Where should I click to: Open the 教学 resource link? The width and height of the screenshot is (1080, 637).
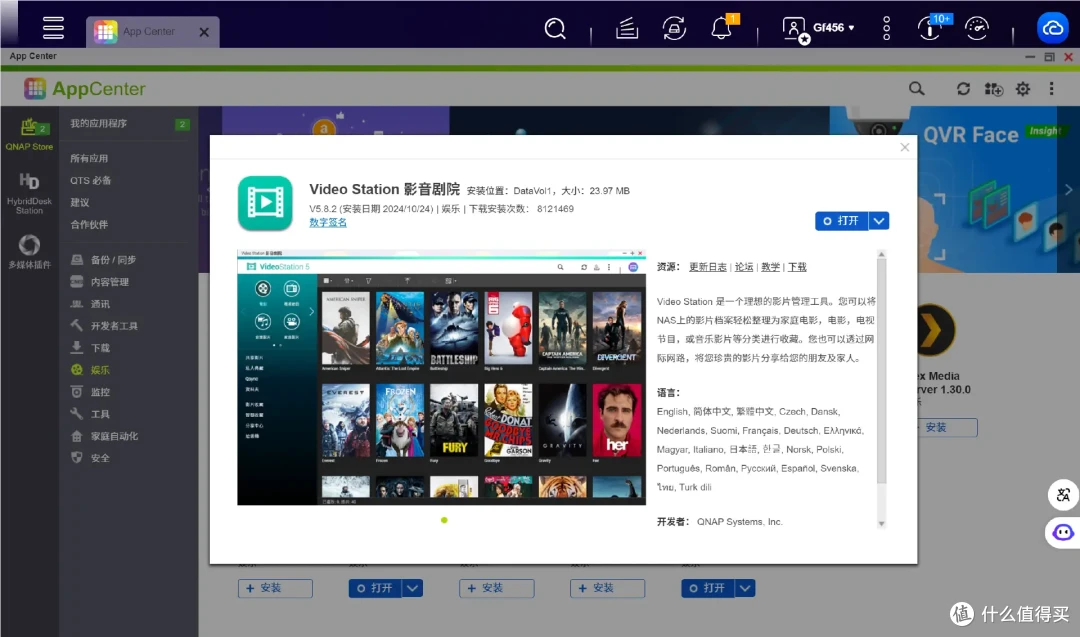point(770,267)
